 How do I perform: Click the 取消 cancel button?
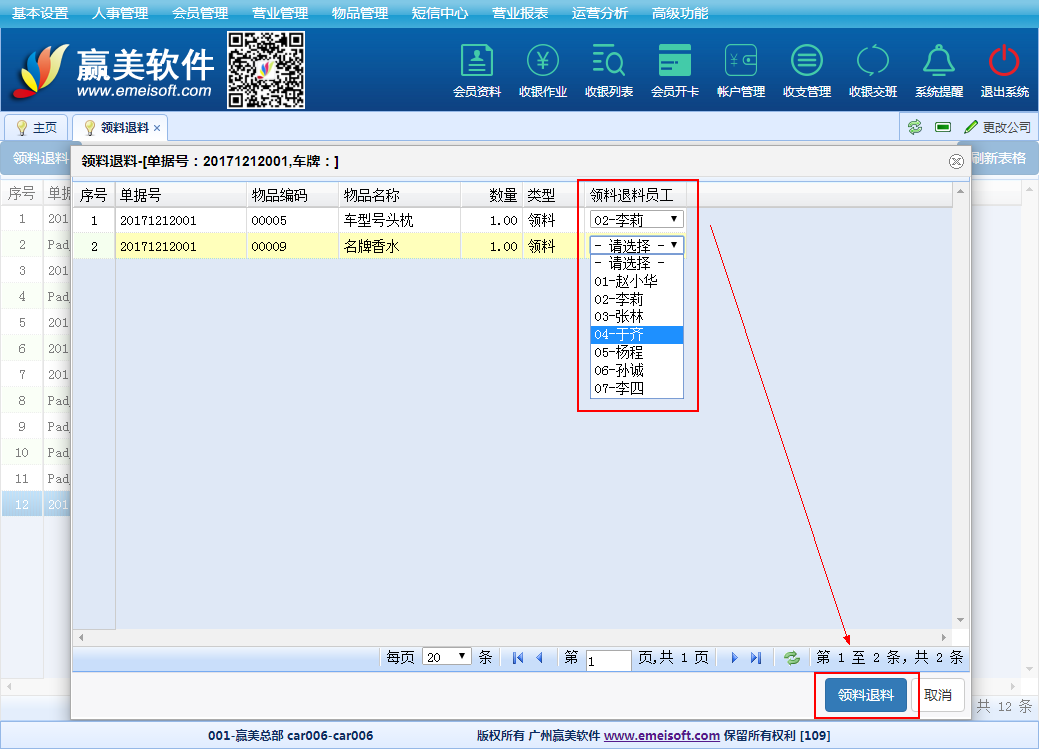tap(938, 696)
